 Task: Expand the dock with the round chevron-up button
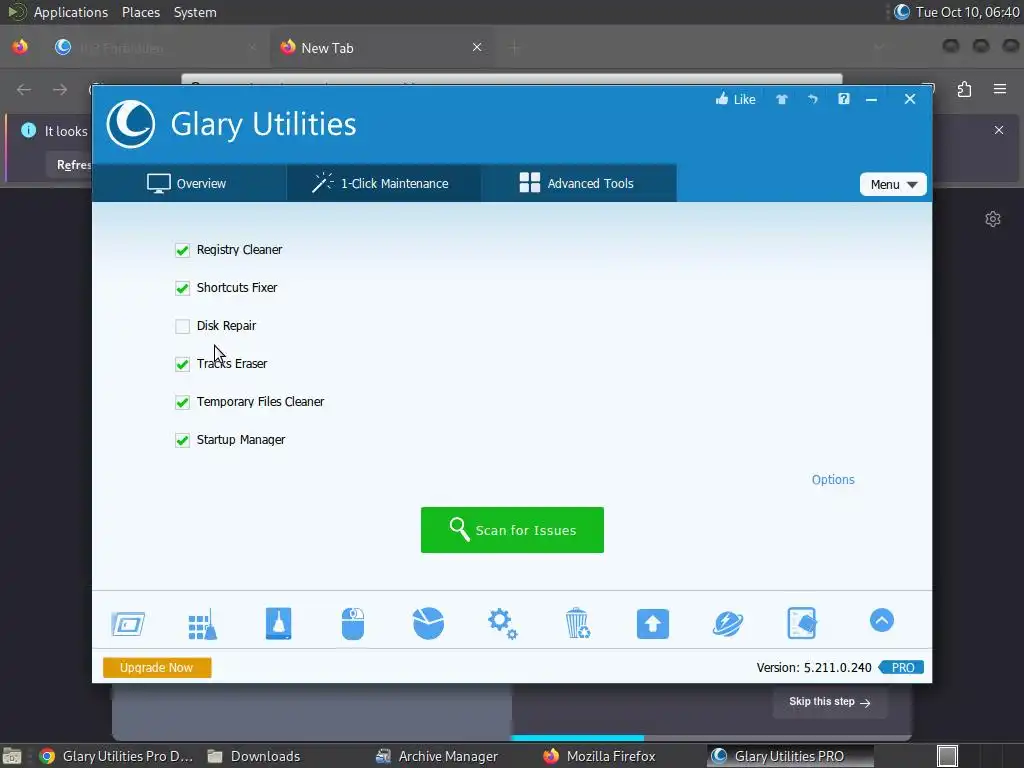pos(882,620)
